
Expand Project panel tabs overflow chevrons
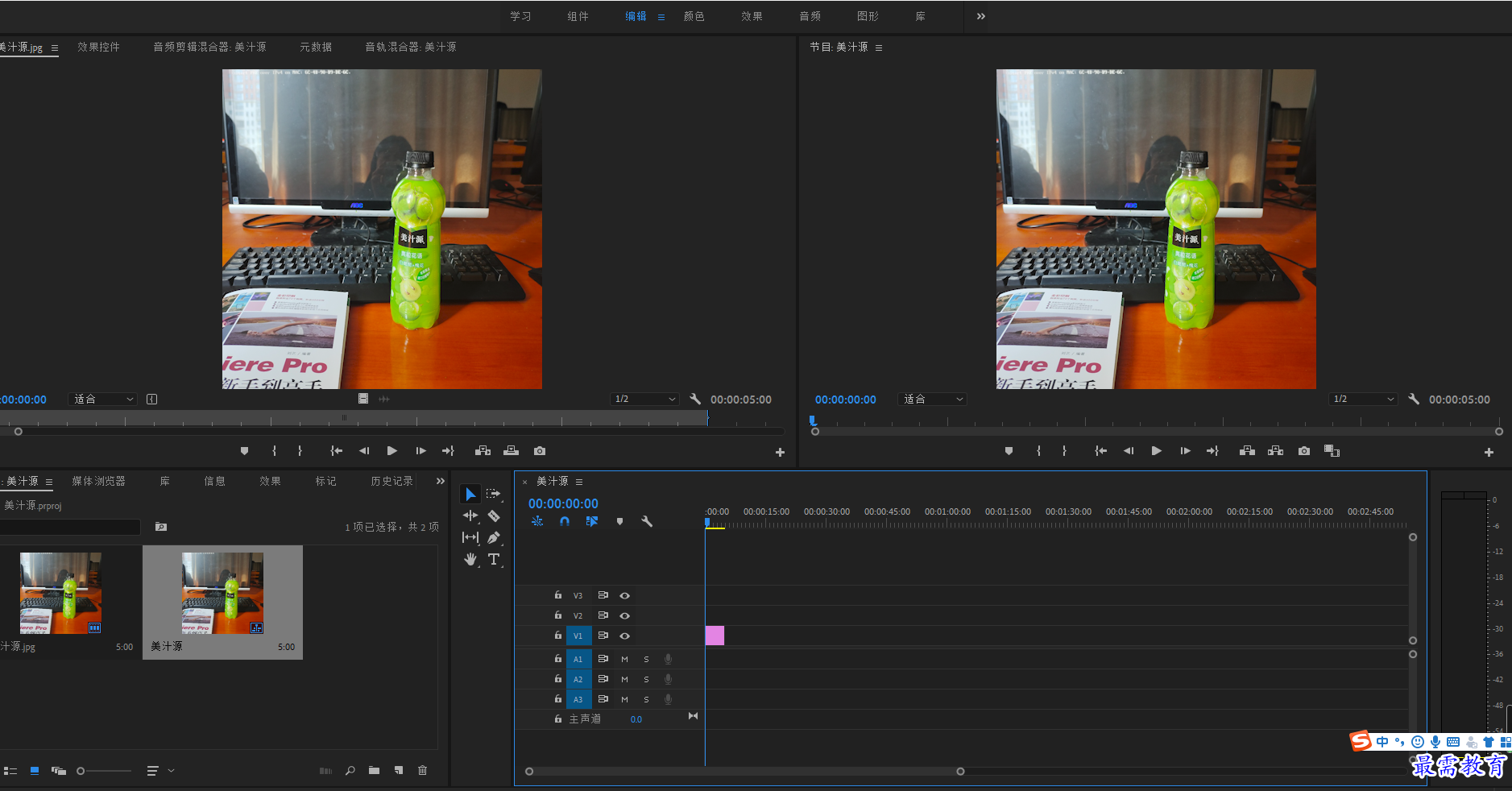pyautogui.click(x=440, y=481)
